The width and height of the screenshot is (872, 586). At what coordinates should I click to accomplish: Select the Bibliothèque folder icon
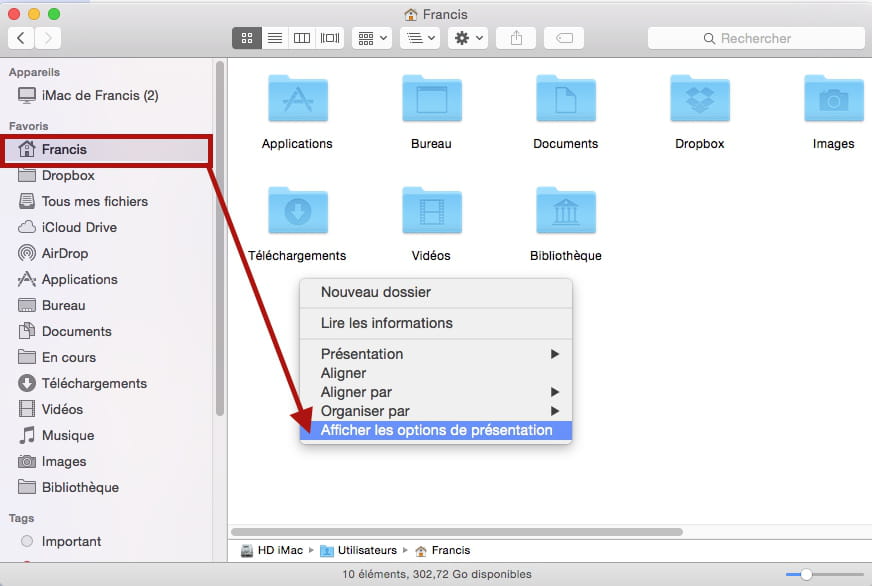(566, 211)
